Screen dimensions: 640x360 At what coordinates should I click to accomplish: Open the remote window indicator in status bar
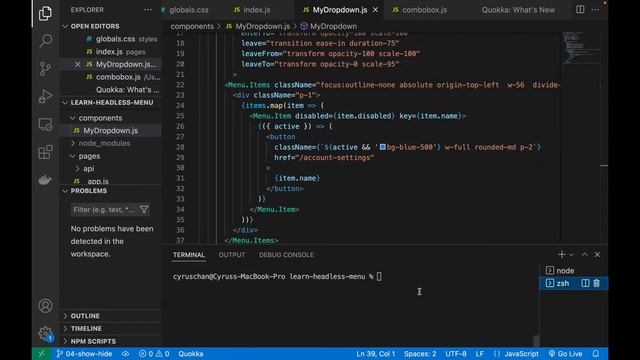(x=41, y=354)
